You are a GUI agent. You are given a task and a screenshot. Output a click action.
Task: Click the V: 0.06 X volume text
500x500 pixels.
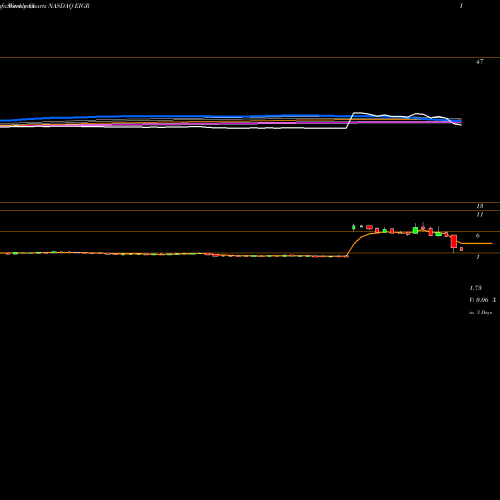pyautogui.click(x=483, y=300)
